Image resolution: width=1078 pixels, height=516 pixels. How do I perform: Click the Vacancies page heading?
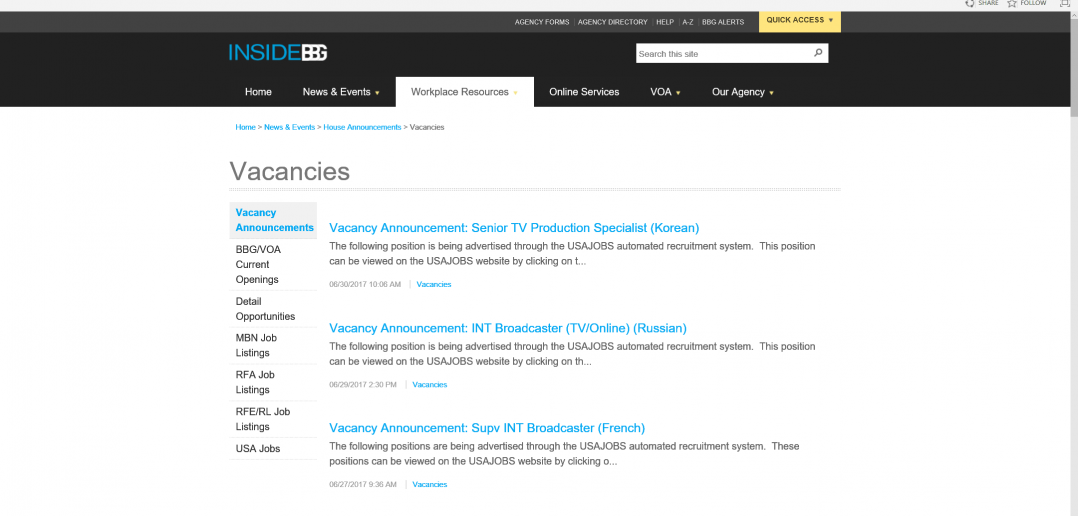coord(289,171)
